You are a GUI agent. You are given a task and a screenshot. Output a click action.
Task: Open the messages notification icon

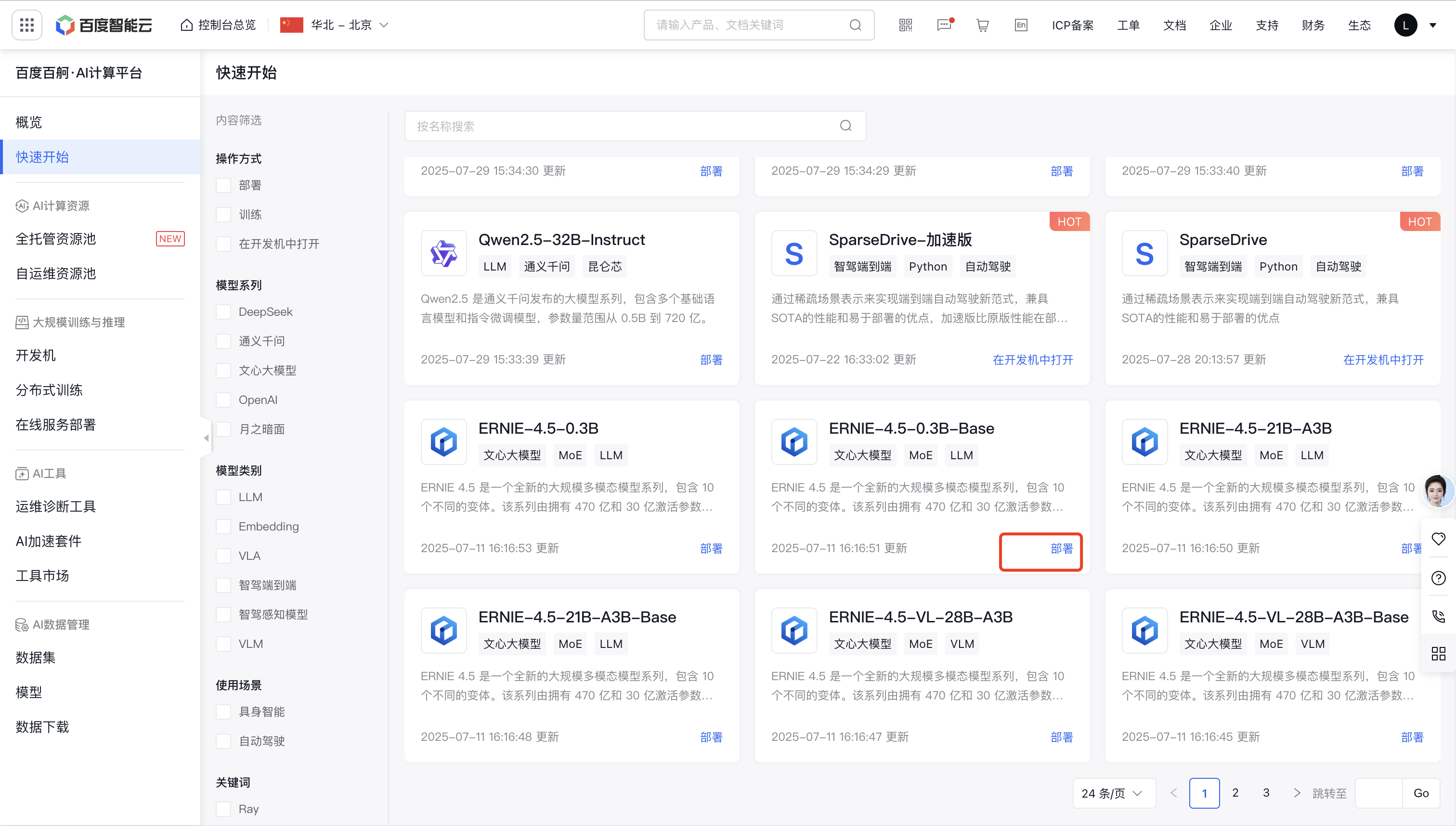click(944, 25)
